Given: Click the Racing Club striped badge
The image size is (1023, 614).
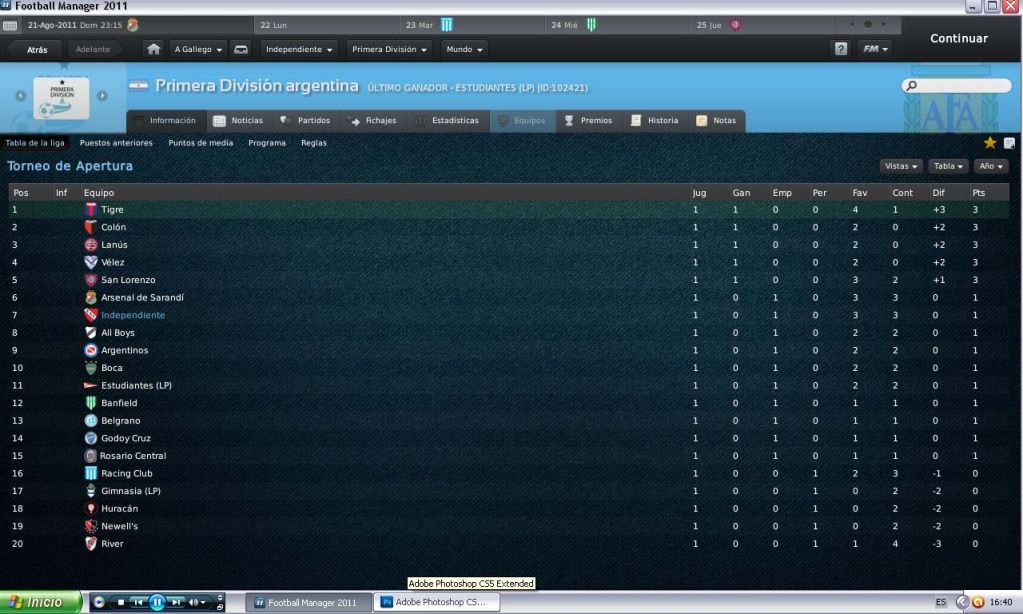Looking at the screenshot, I should [x=91, y=474].
